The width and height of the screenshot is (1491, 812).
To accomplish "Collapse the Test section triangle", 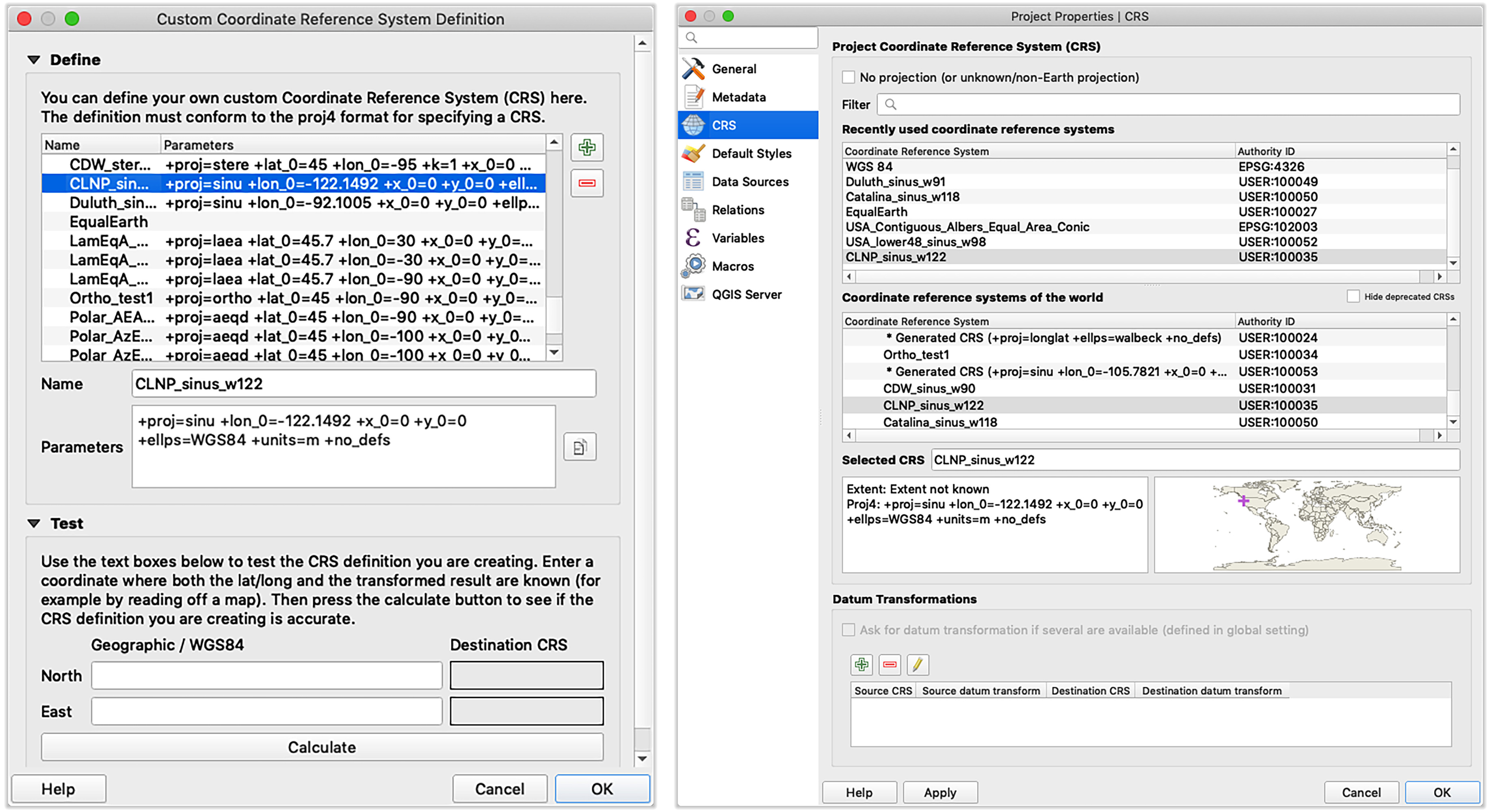I will [x=34, y=523].
